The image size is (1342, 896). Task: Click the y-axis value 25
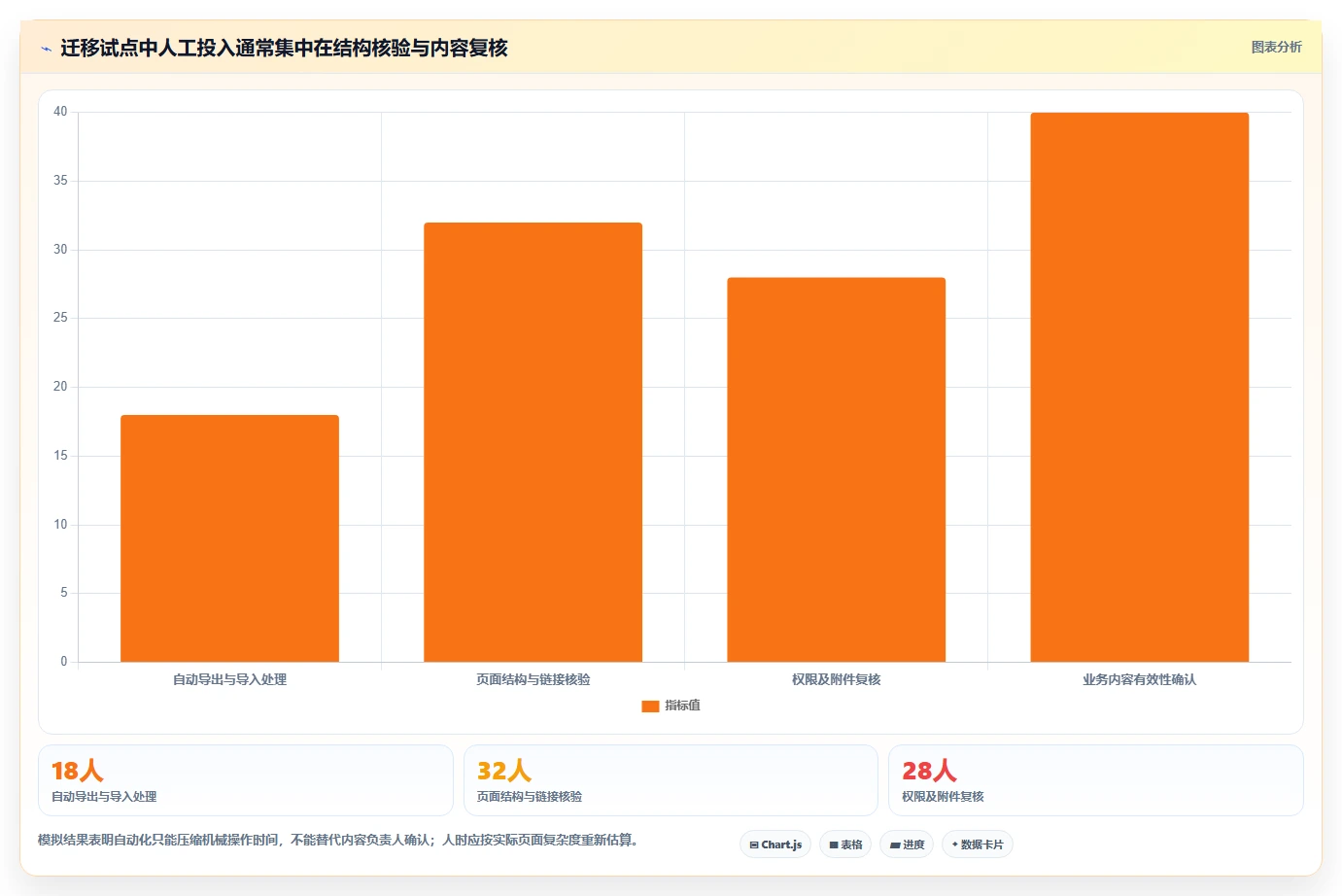60,318
